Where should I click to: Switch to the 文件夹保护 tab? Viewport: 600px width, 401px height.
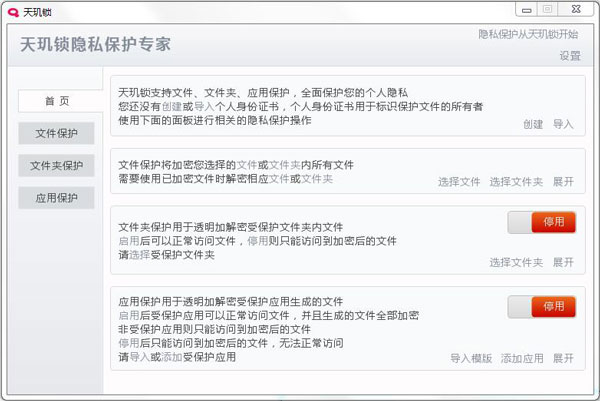(56, 166)
